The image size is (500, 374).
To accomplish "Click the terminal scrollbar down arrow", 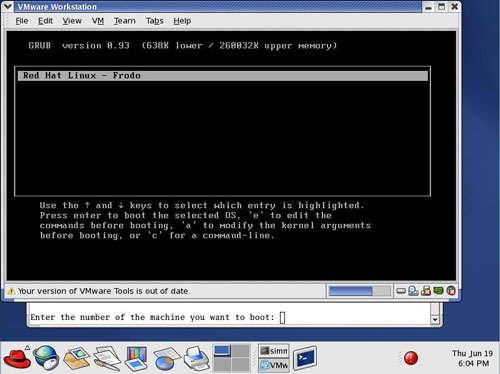I will [435, 320].
